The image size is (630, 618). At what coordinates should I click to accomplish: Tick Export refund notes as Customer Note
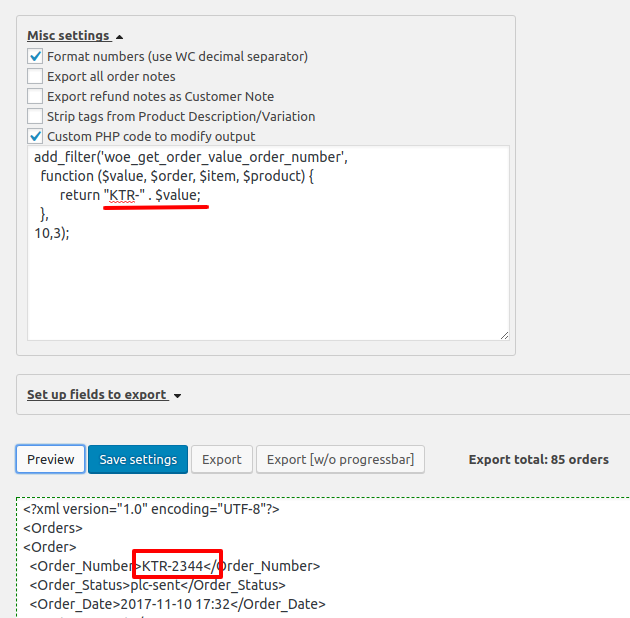click(36, 97)
